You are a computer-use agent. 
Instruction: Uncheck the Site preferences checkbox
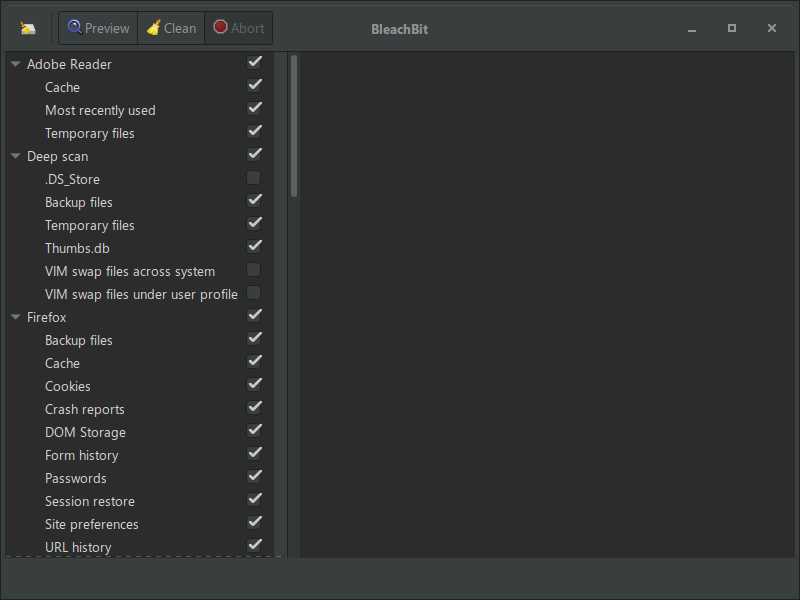[x=254, y=522]
